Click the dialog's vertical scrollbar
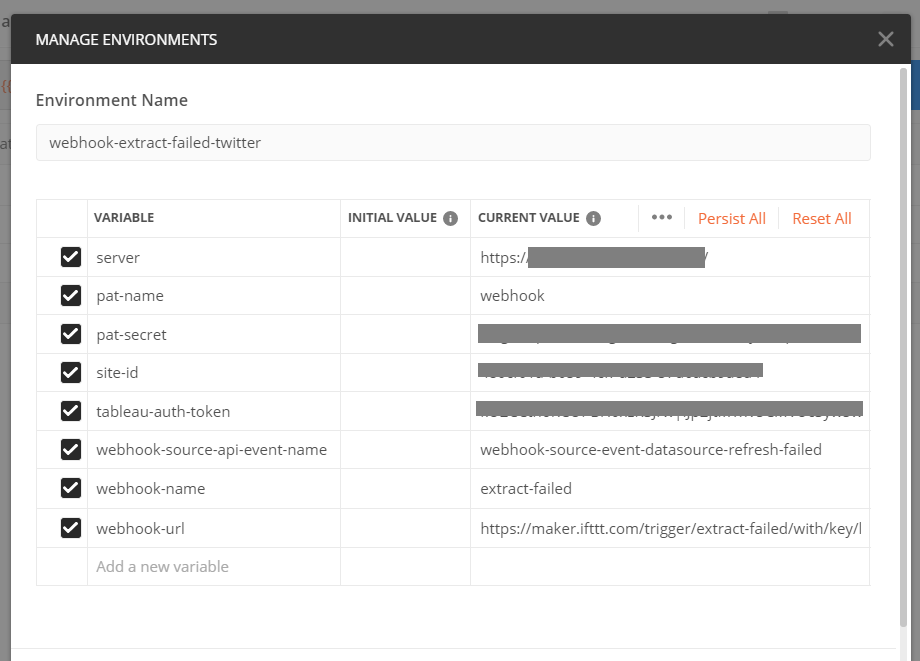Image resolution: width=920 pixels, height=661 pixels. click(904, 300)
